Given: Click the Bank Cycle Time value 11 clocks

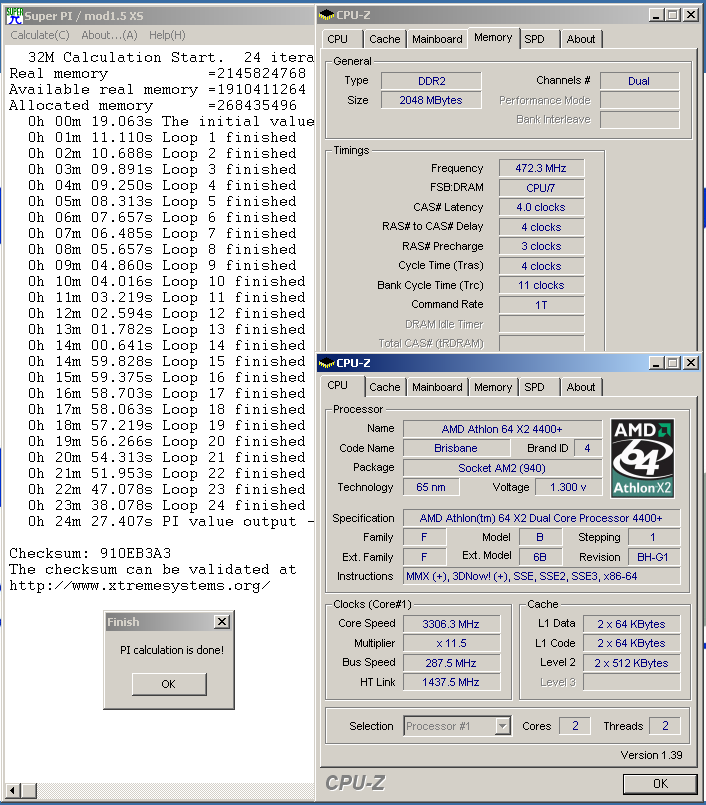Looking at the screenshot, I should click(541, 285).
